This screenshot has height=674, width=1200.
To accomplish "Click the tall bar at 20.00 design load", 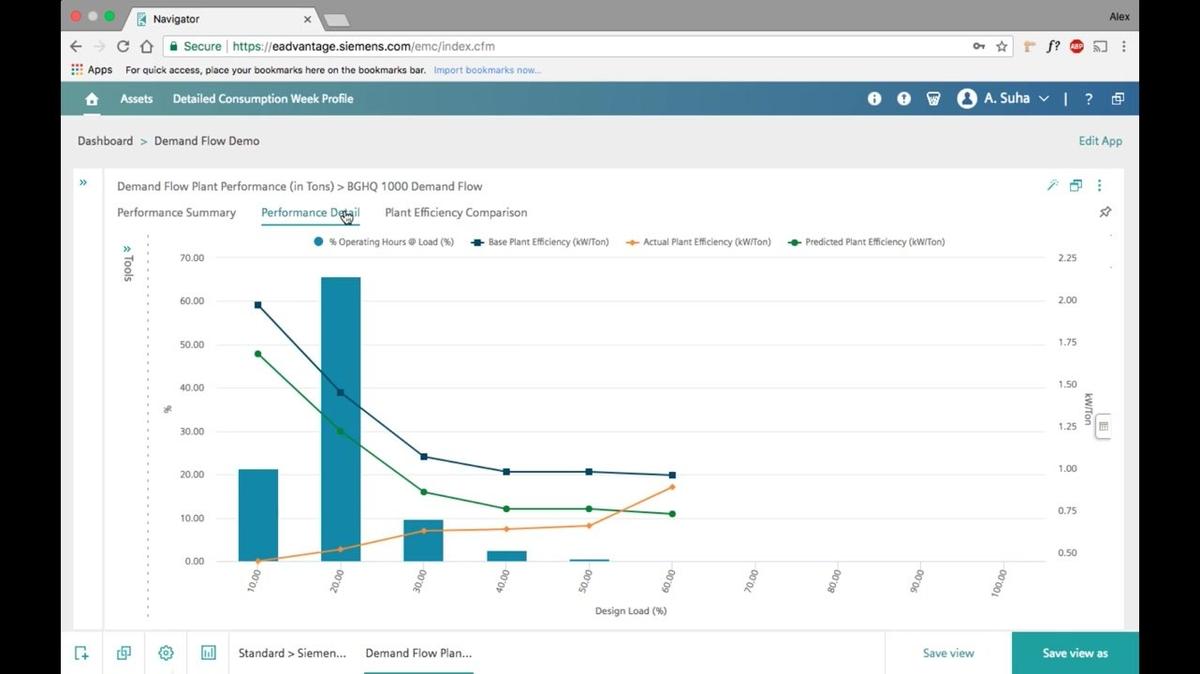I will 341,419.
